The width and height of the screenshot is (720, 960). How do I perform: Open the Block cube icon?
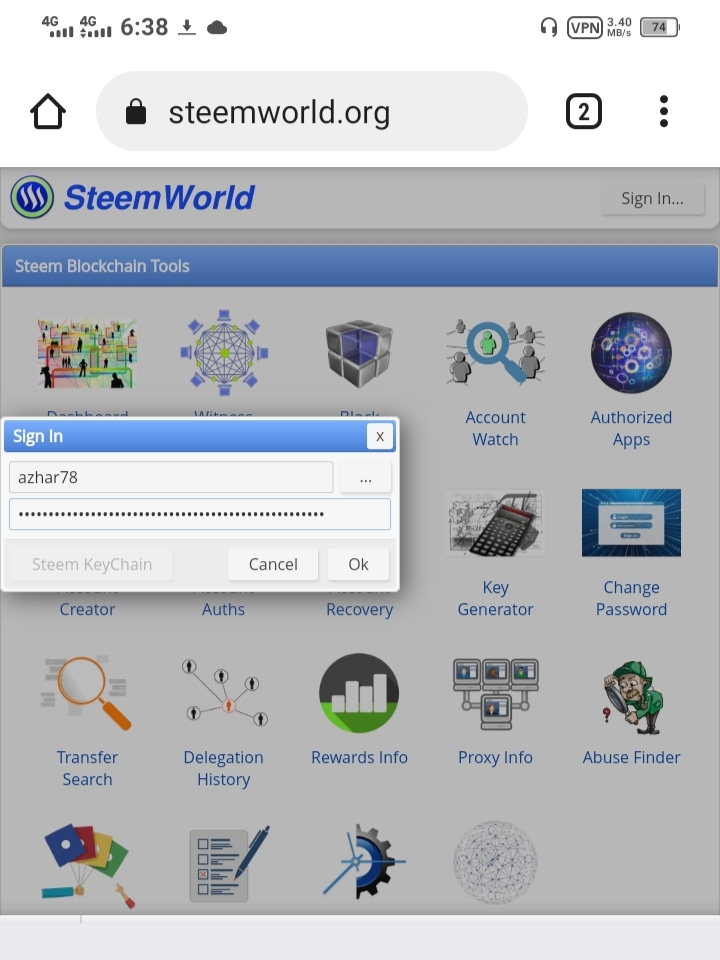(359, 353)
